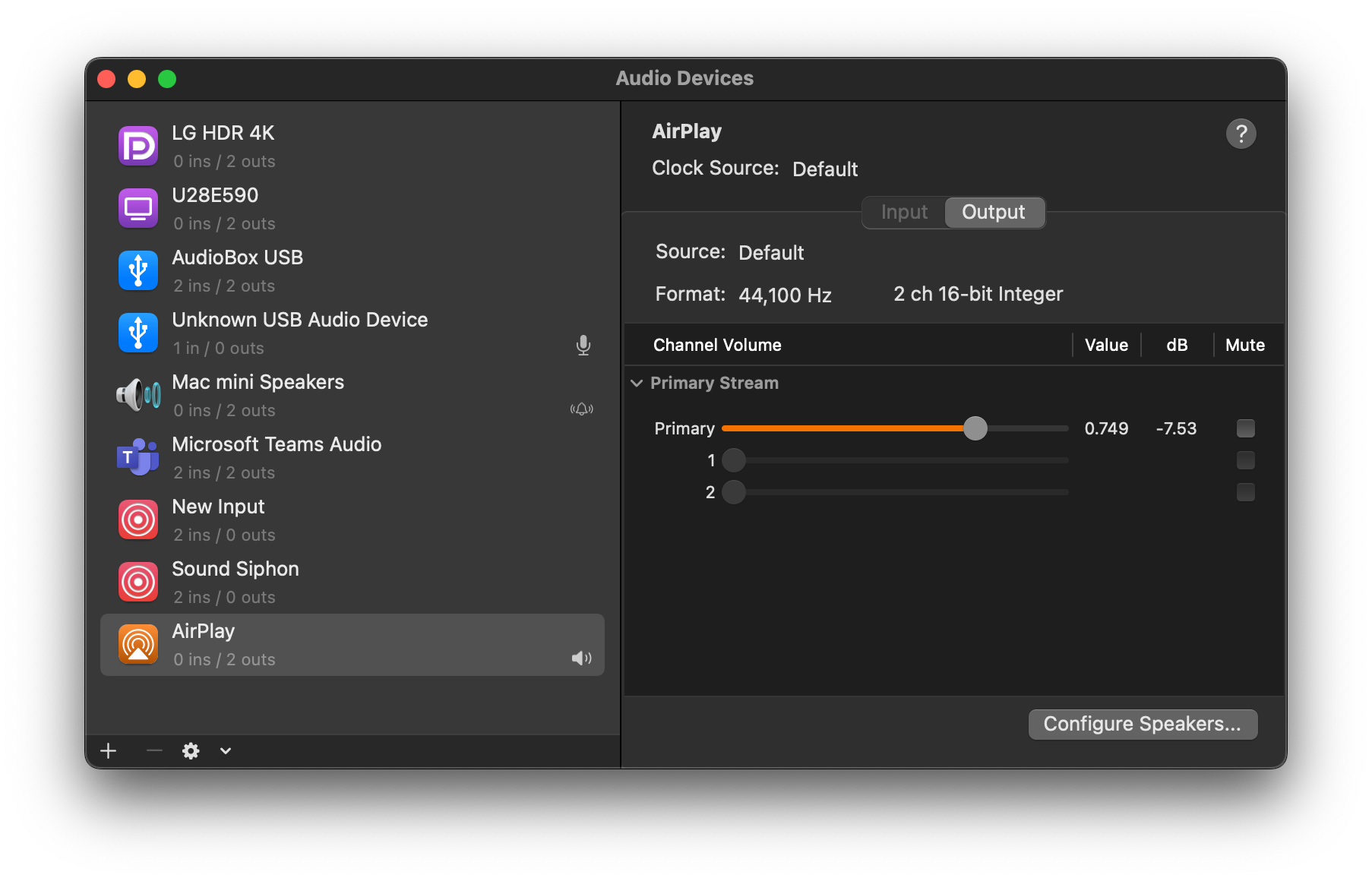Select the Sound Siphon device icon
This screenshot has height=881, width=1372.
(138, 582)
